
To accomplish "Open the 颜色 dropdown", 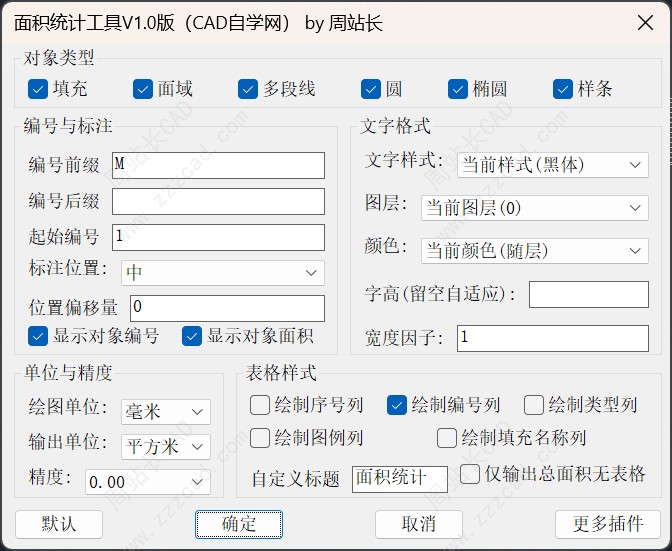I will 534,251.
